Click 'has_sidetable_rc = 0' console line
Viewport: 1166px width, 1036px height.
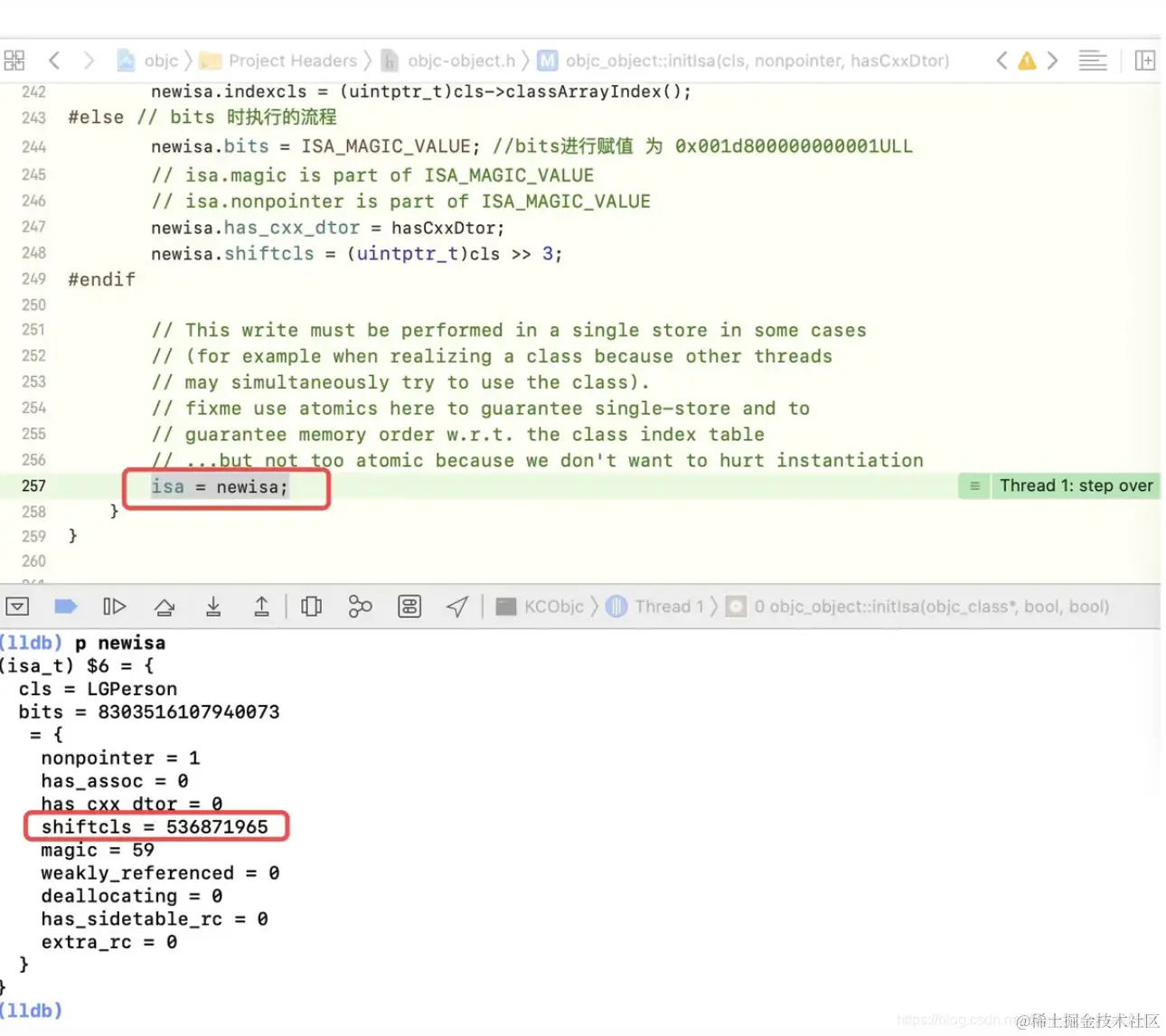point(155,918)
